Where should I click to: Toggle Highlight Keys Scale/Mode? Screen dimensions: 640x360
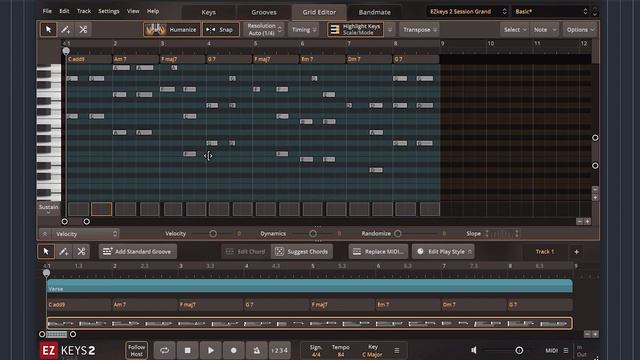tap(355, 29)
